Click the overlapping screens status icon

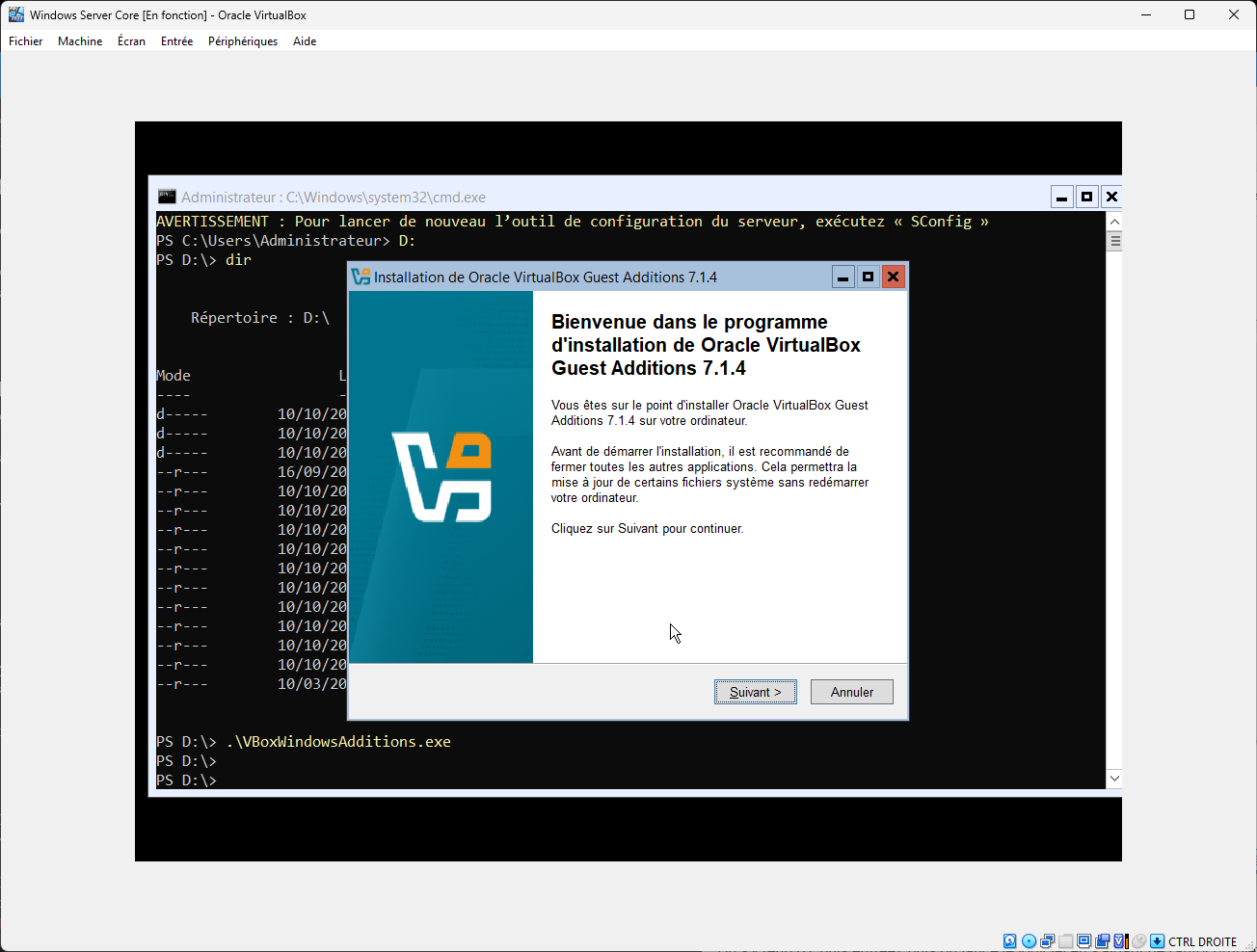(1102, 941)
